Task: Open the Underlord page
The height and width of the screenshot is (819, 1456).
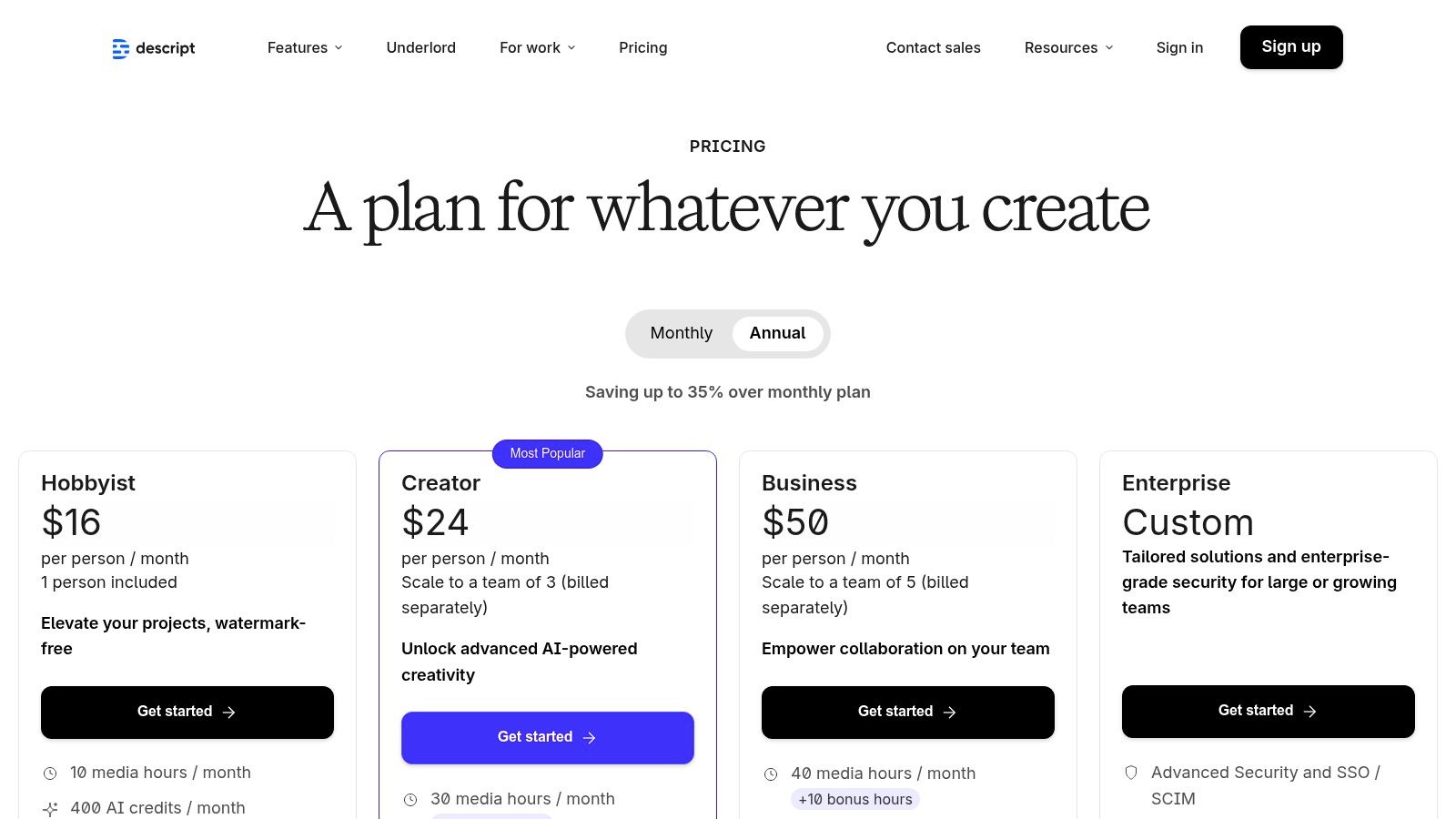Action: click(420, 47)
